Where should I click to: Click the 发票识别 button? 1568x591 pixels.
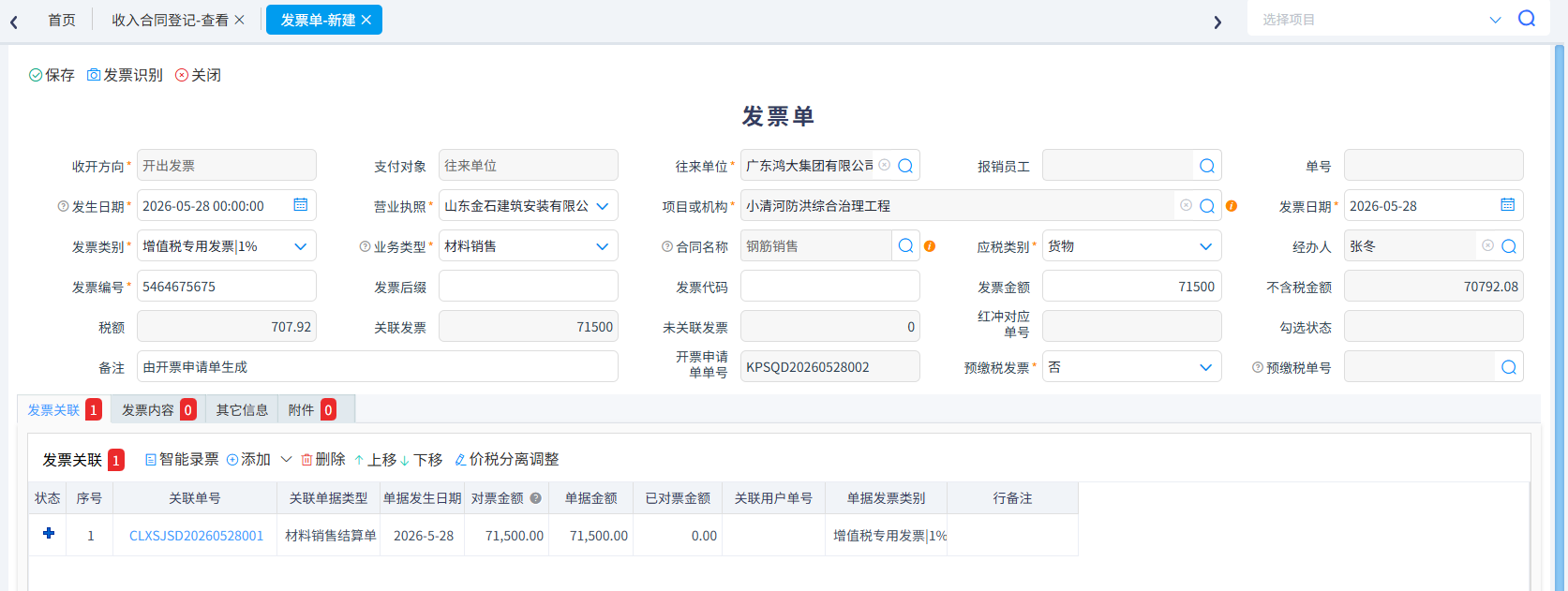pyautogui.click(x=125, y=75)
